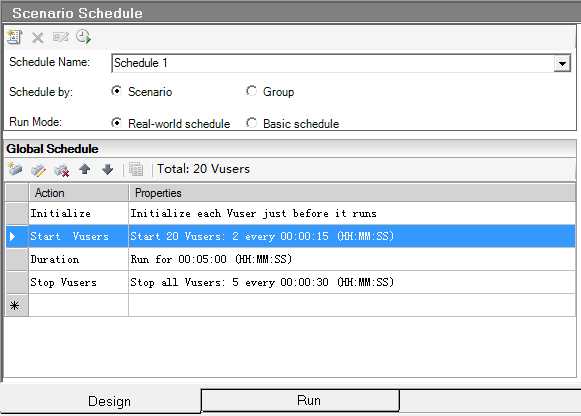Move action down with the down arrow
The height and width of the screenshot is (416, 581).
coord(108,169)
